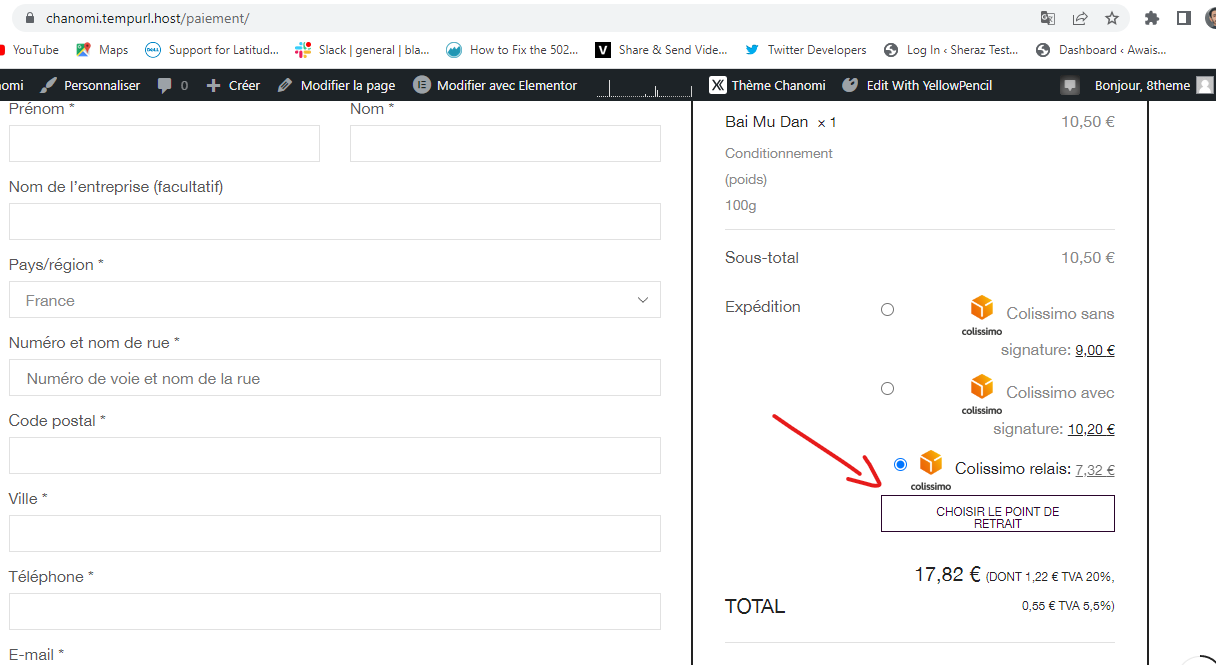The image size is (1216, 665).
Task: Click the Bai Mu Dan product name
Action: pyautogui.click(x=766, y=122)
